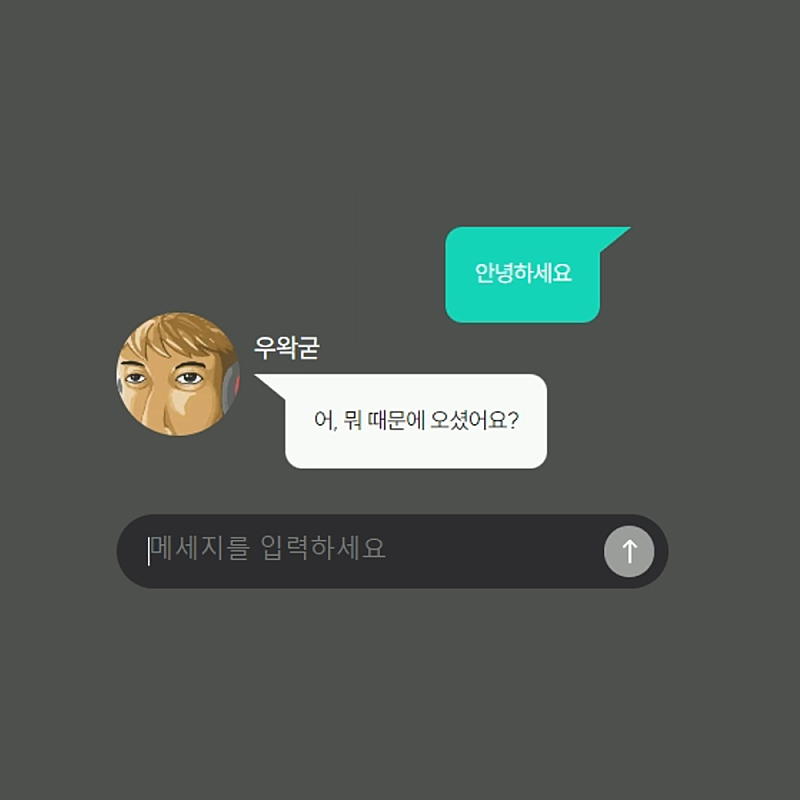Screen dimensions: 800x800
Task: Click the avatar's eyes in the profile picture
Action: tap(164, 378)
